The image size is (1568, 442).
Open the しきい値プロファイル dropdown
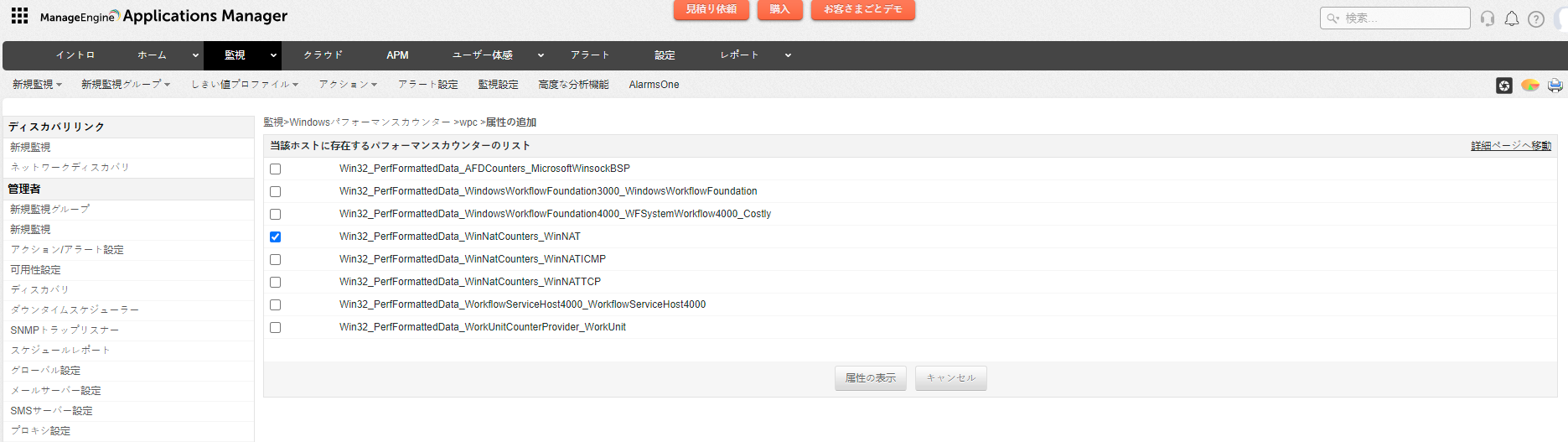pyautogui.click(x=245, y=85)
